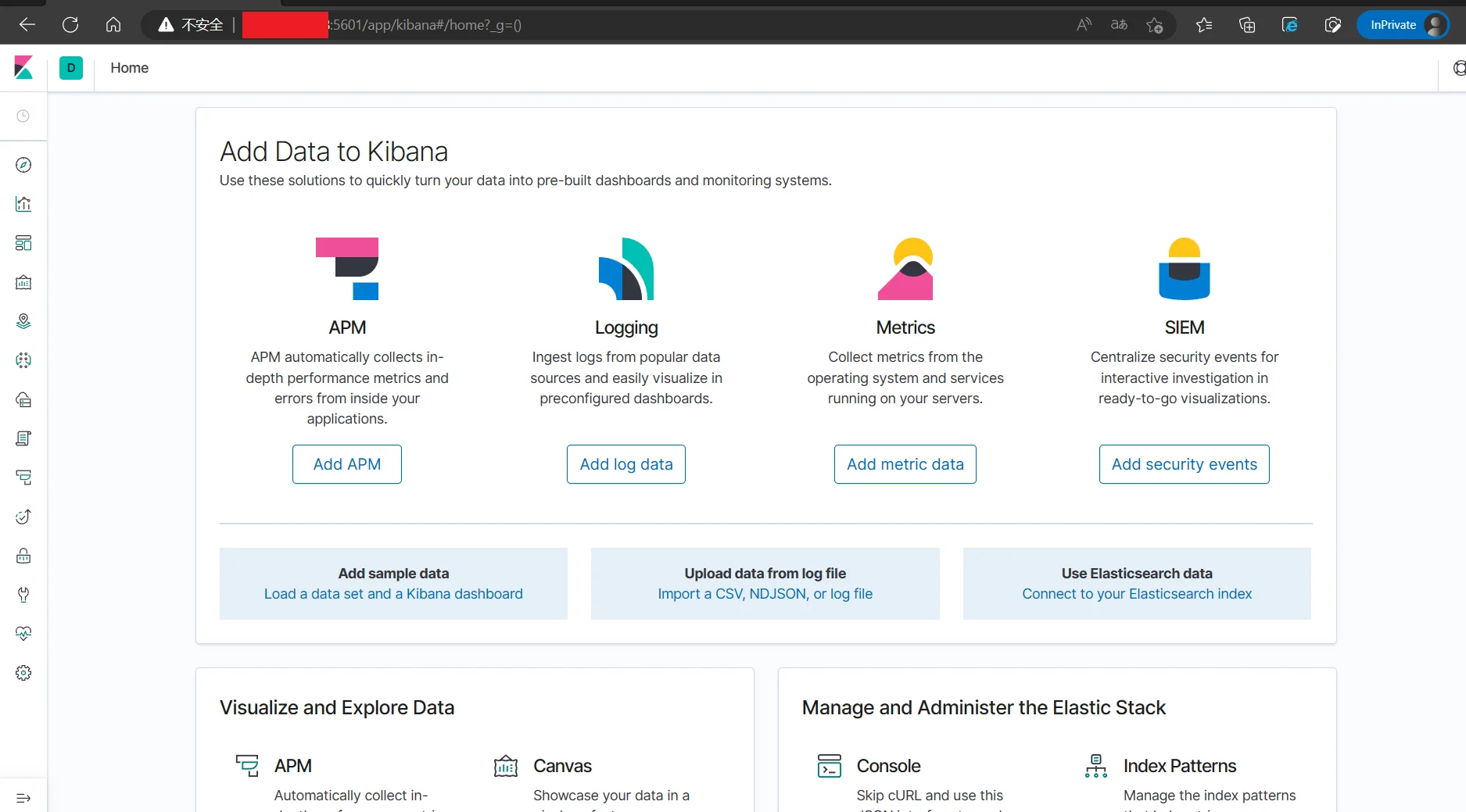
Task: Open SIEM lock icon in sidebar
Action: (x=23, y=556)
